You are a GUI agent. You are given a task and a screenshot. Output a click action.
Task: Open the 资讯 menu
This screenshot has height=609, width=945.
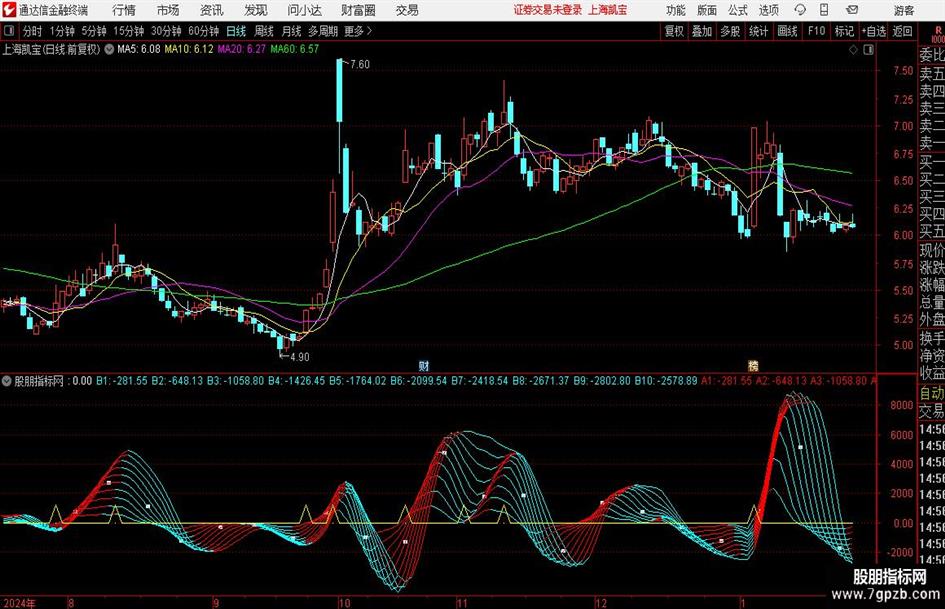coord(212,10)
